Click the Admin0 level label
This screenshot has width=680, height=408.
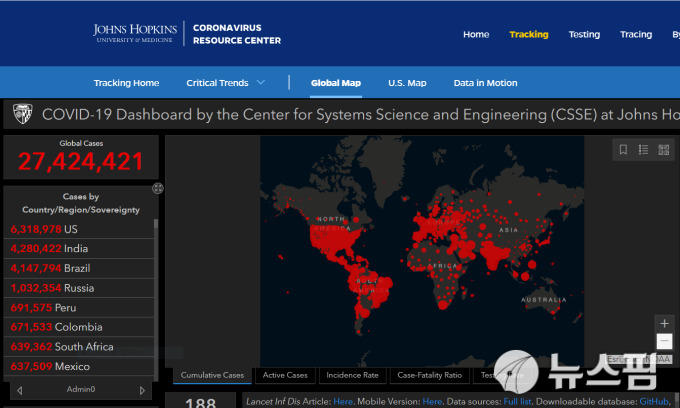coord(81,389)
